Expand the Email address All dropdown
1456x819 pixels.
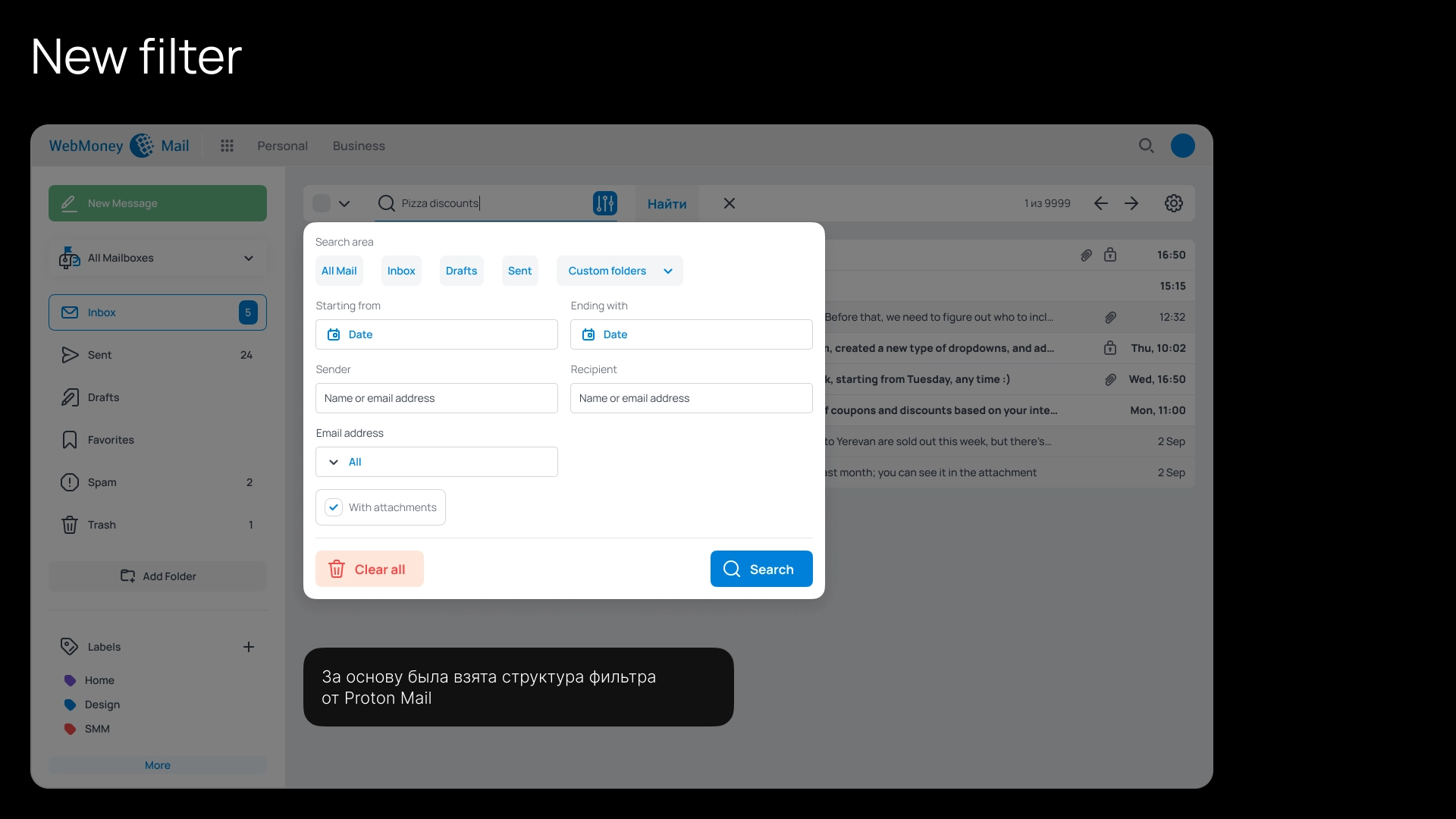(x=437, y=462)
